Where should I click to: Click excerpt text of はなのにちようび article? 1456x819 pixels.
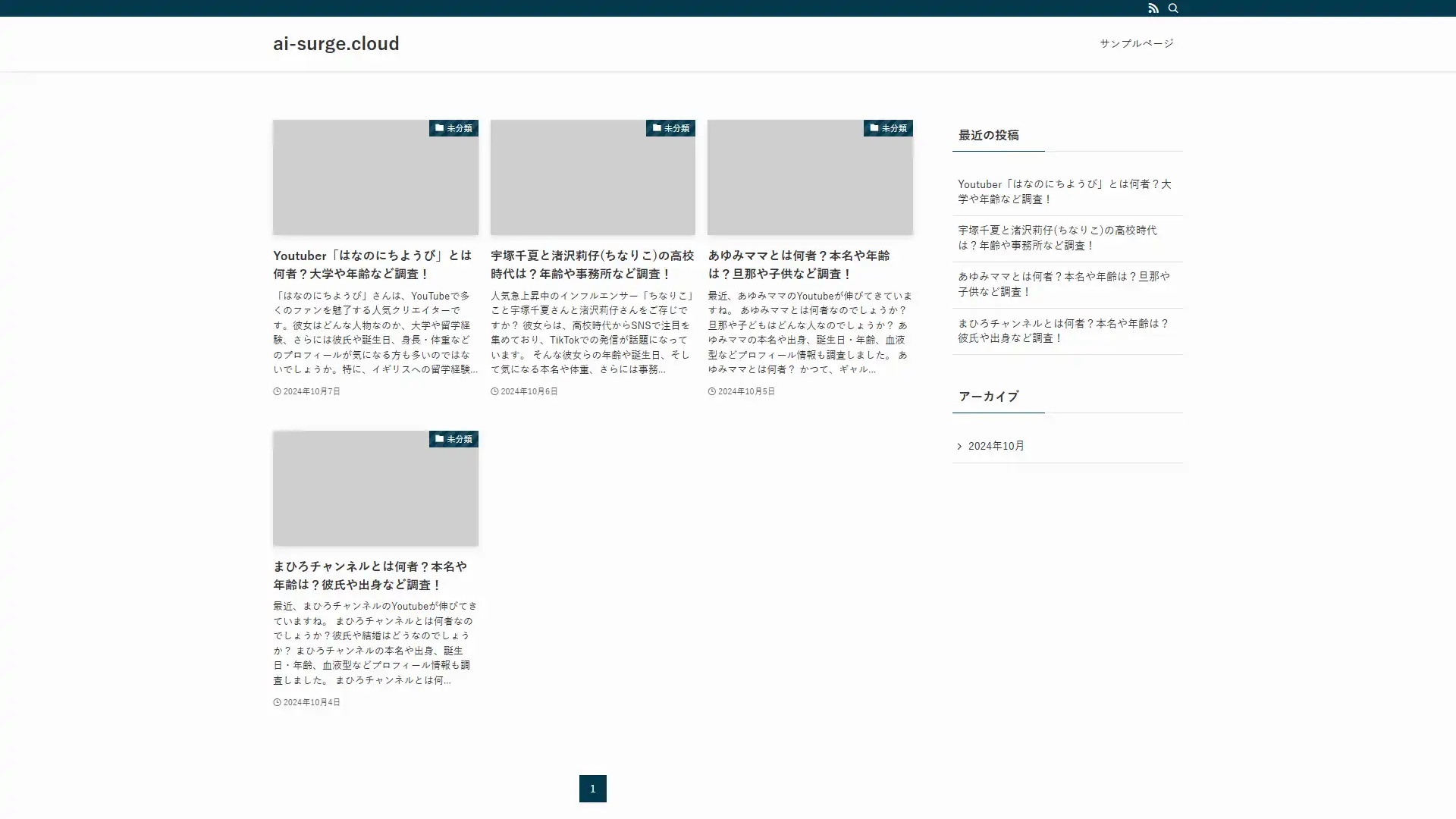(x=375, y=332)
